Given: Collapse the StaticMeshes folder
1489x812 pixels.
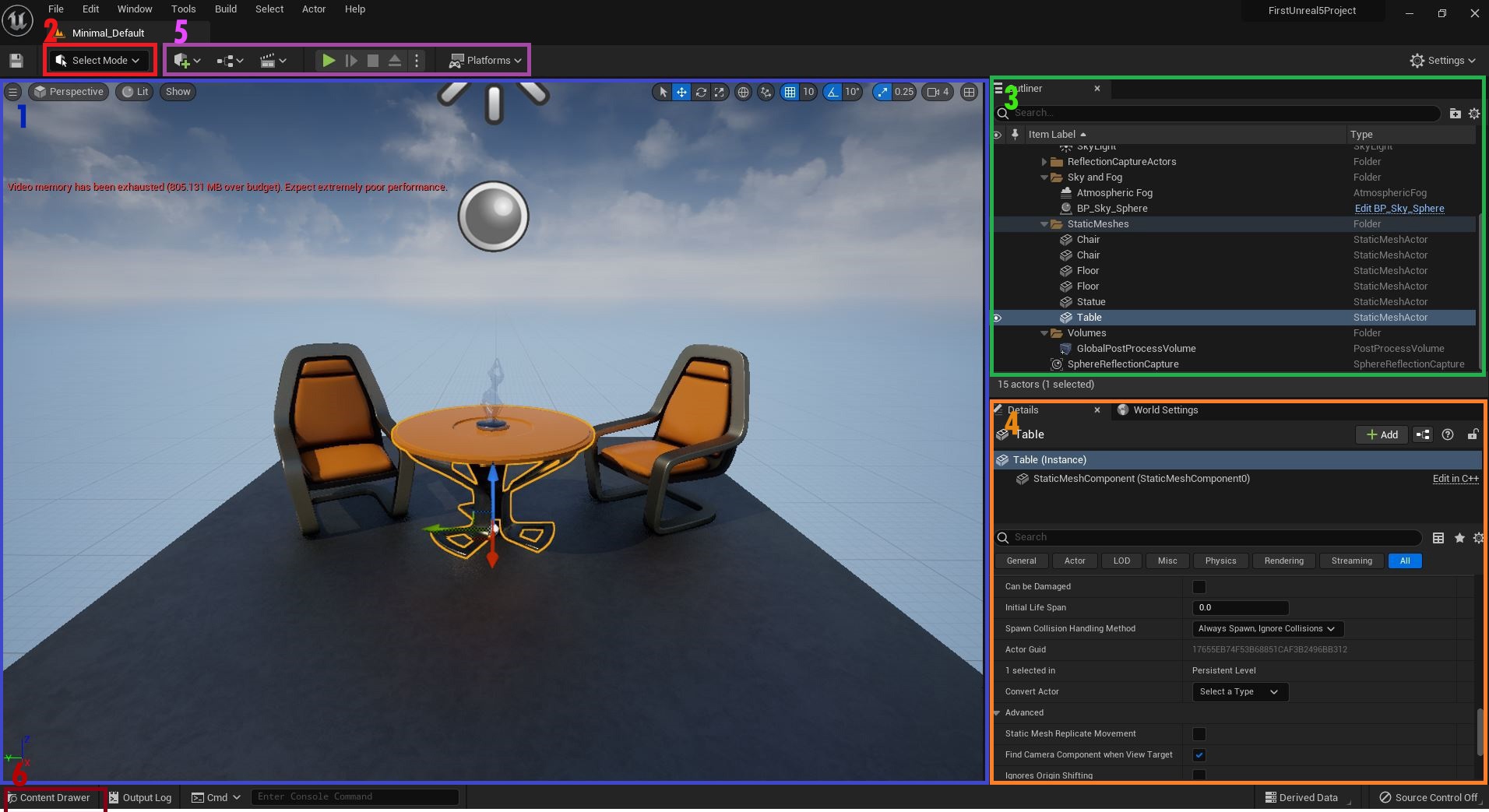Looking at the screenshot, I should pos(1044,224).
